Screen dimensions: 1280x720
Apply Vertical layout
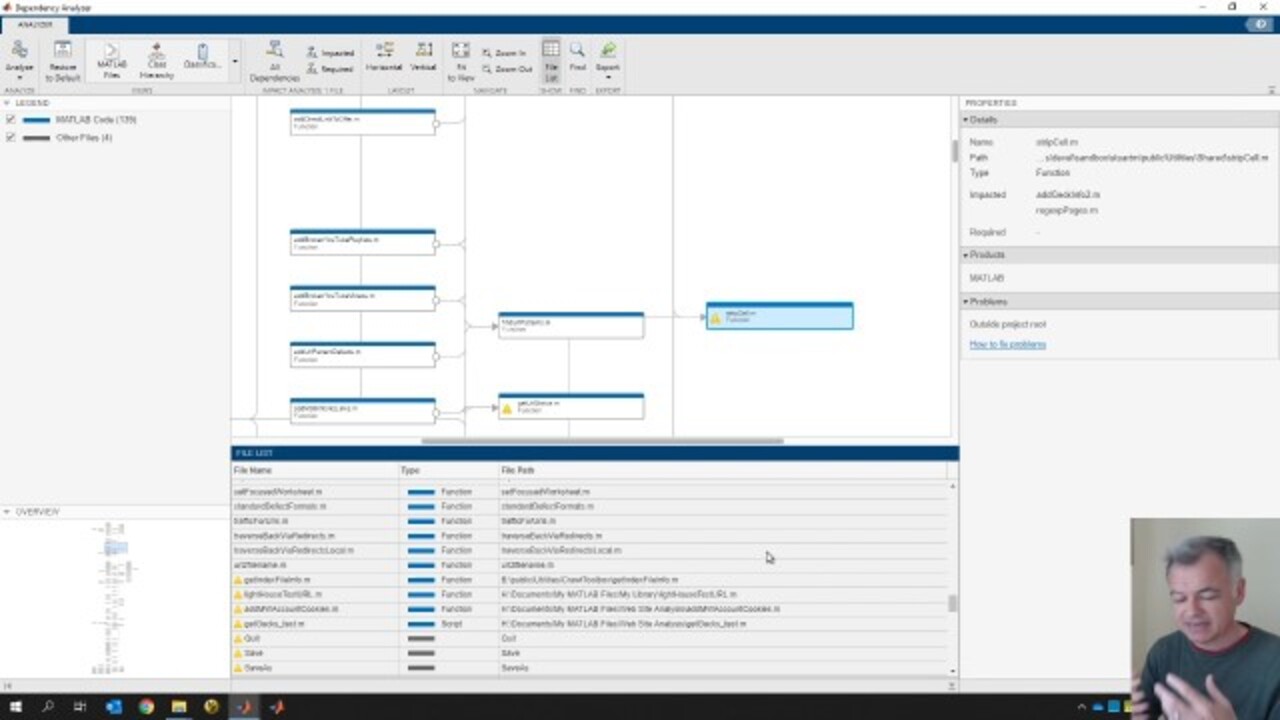(424, 57)
